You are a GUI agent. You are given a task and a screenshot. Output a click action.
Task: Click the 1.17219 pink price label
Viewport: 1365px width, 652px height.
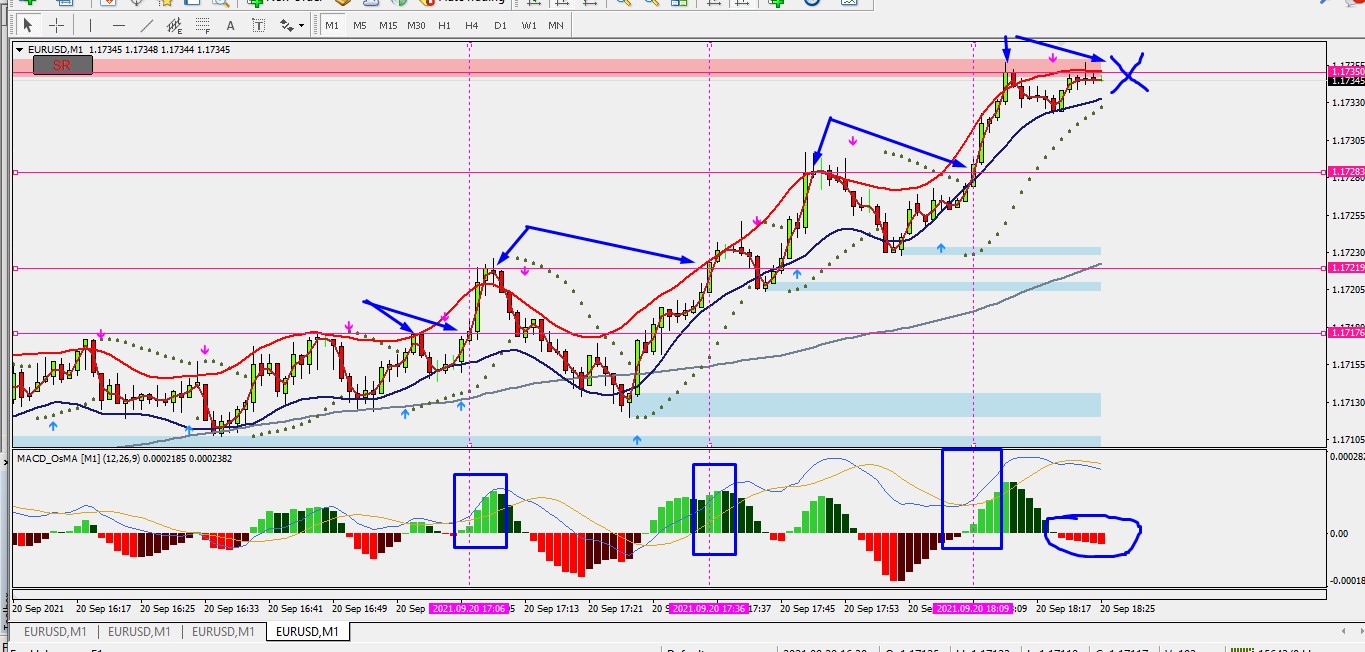(1345, 268)
